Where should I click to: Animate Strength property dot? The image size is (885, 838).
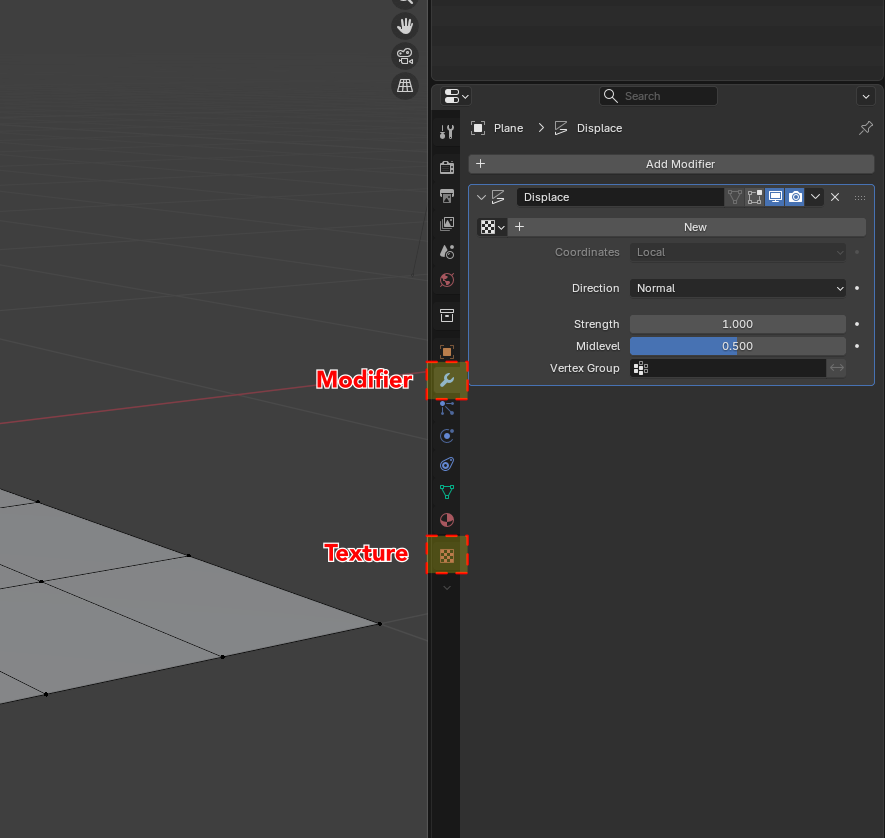(x=857, y=324)
